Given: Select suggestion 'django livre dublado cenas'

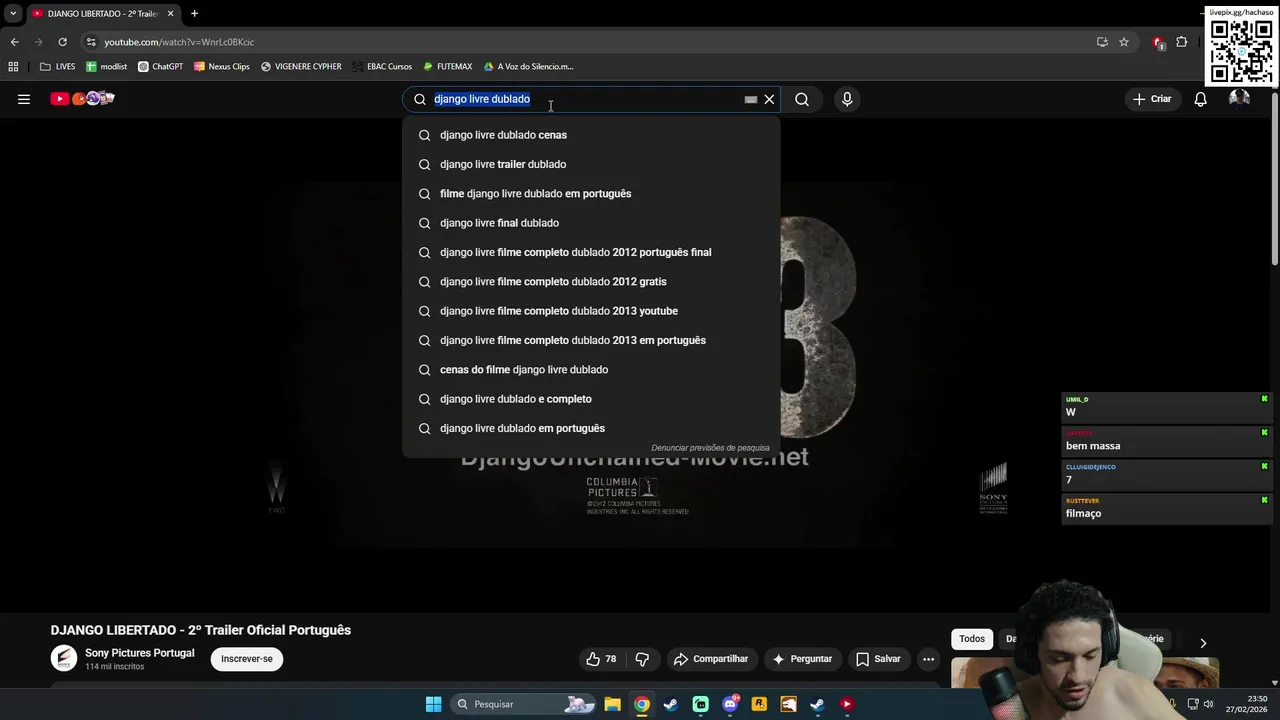Looking at the screenshot, I should click(591, 135).
